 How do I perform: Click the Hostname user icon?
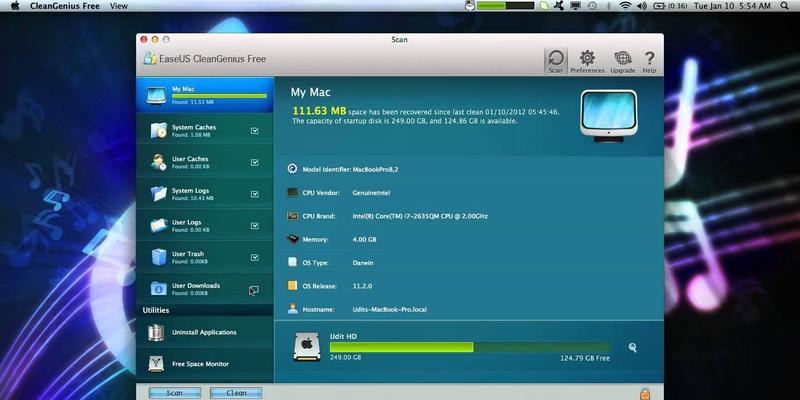coord(292,309)
